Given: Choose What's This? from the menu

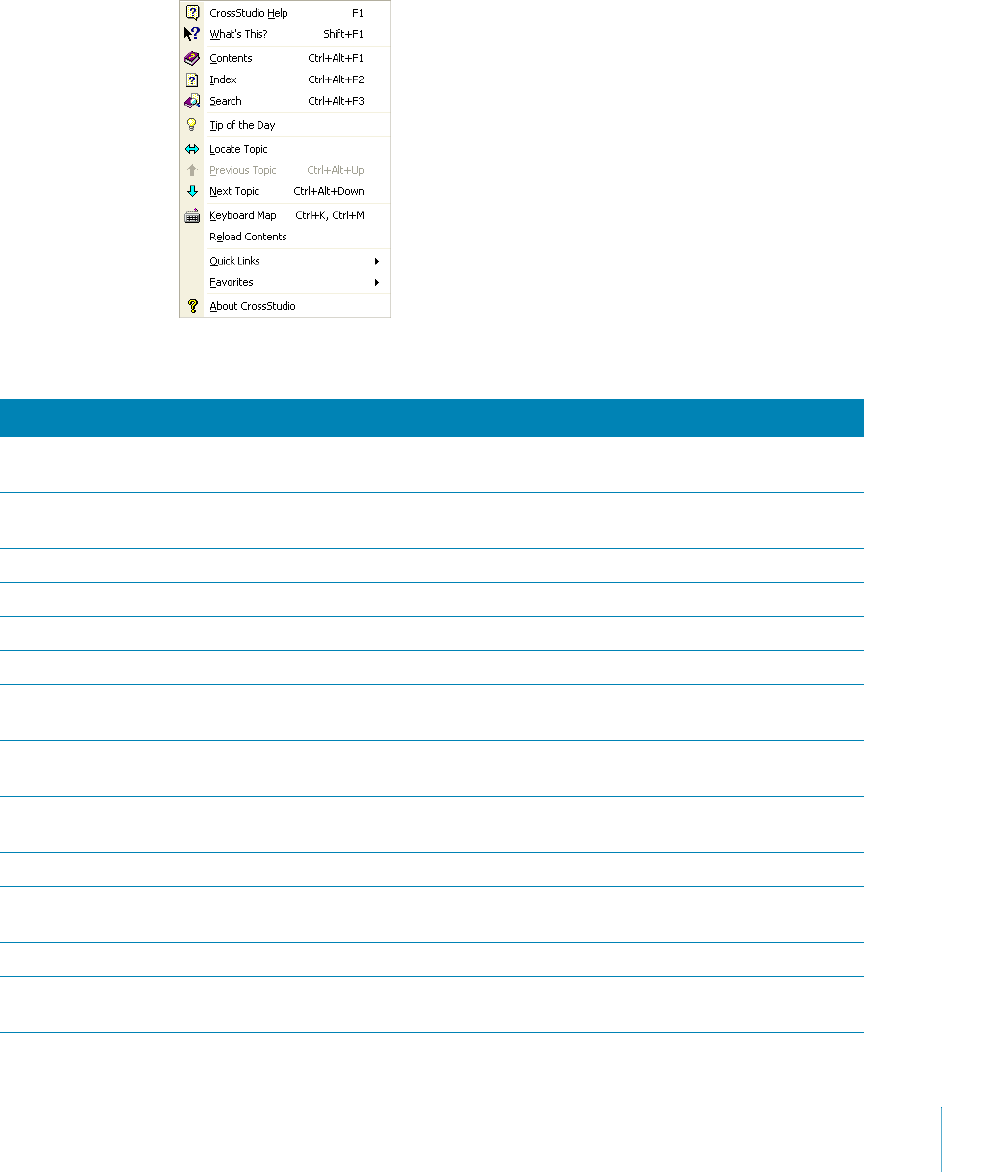Looking at the screenshot, I should point(285,34).
